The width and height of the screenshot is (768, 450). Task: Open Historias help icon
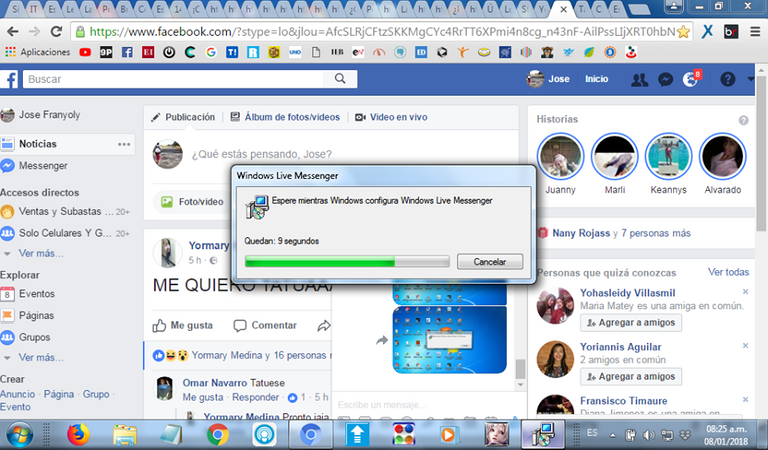coord(744,120)
